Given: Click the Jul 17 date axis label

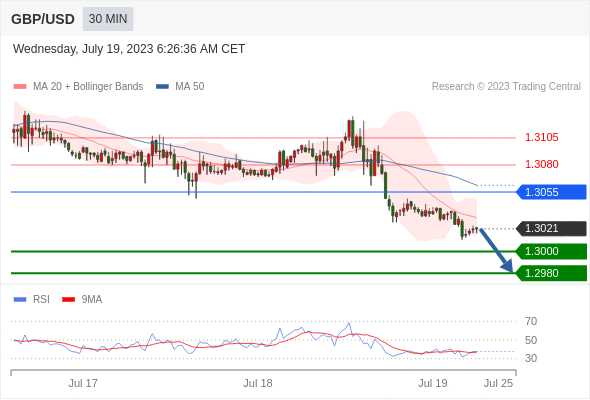Looking at the screenshot, I should [x=83, y=383].
